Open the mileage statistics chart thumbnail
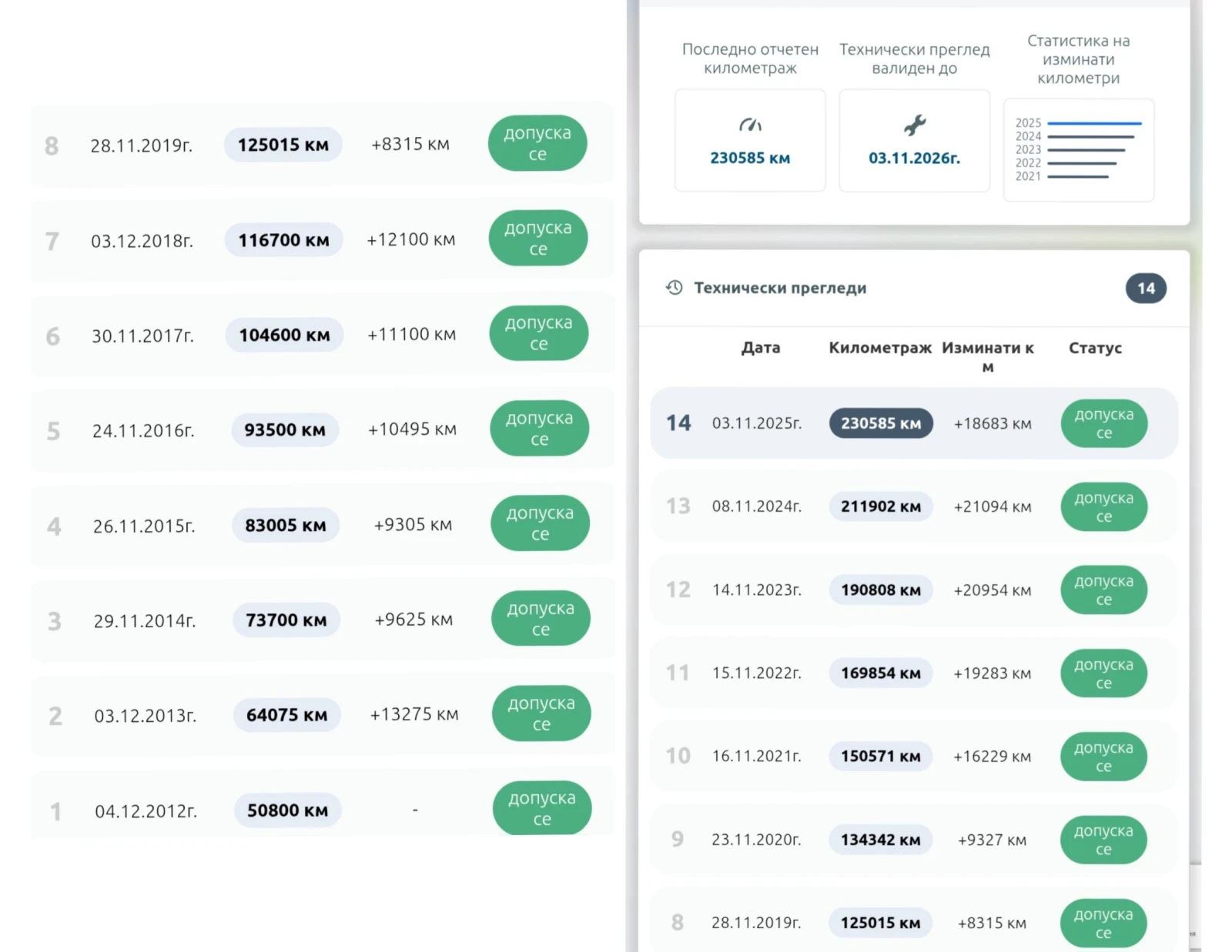The width and height of the screenshot is (1232, 952). pos(1078,150)
